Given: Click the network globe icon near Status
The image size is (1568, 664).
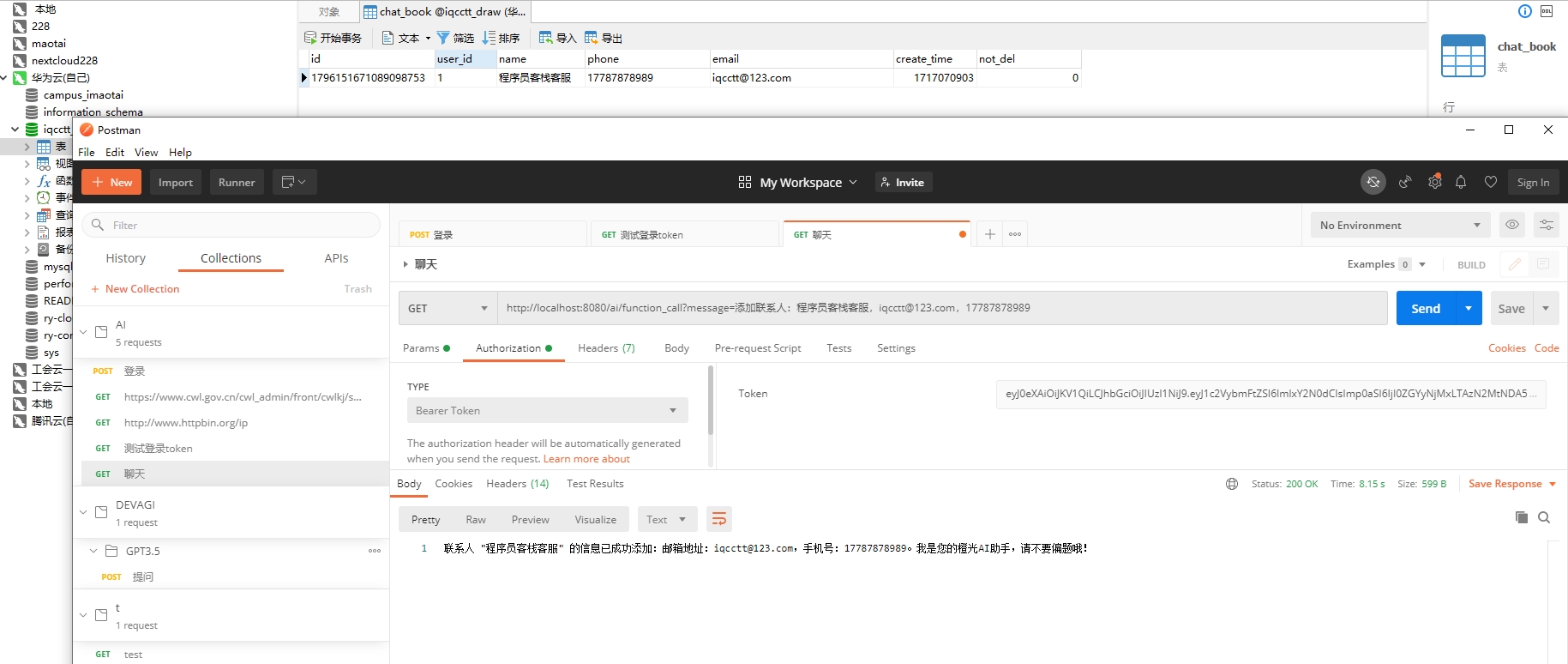Looking at the screenshot, I should coord(1232,484).
